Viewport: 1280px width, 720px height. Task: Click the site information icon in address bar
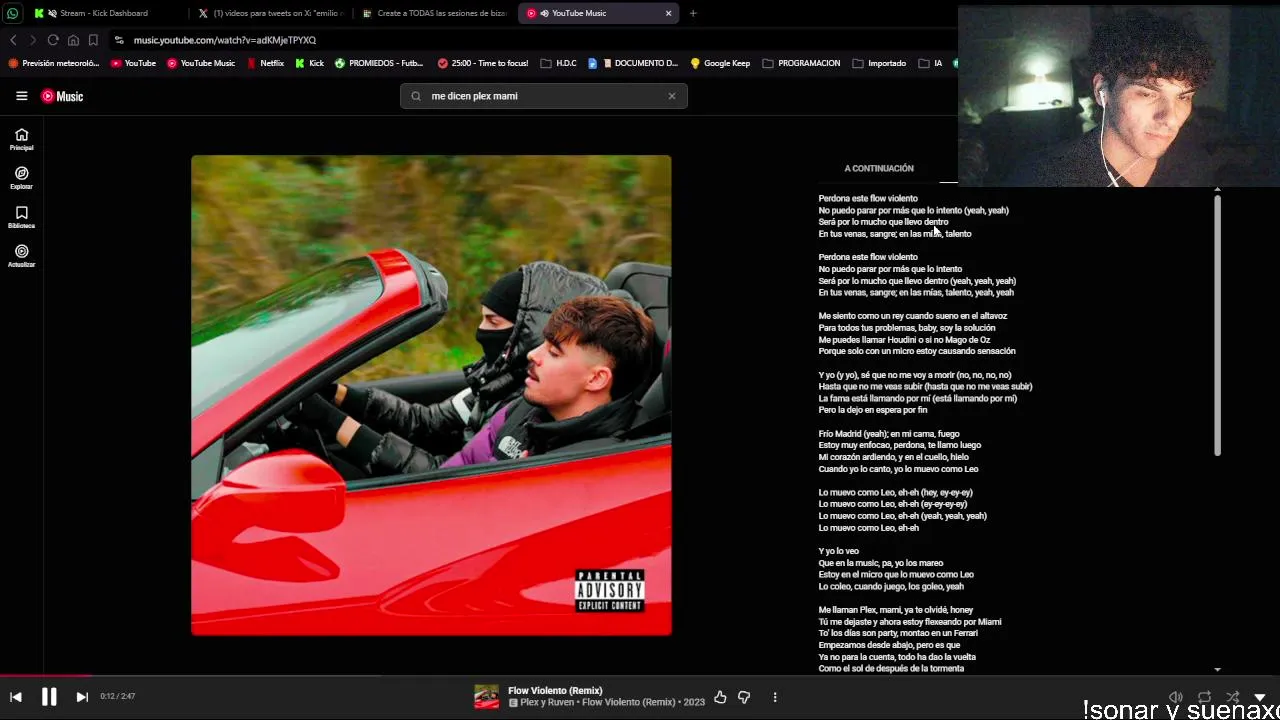tap(119, 40)
